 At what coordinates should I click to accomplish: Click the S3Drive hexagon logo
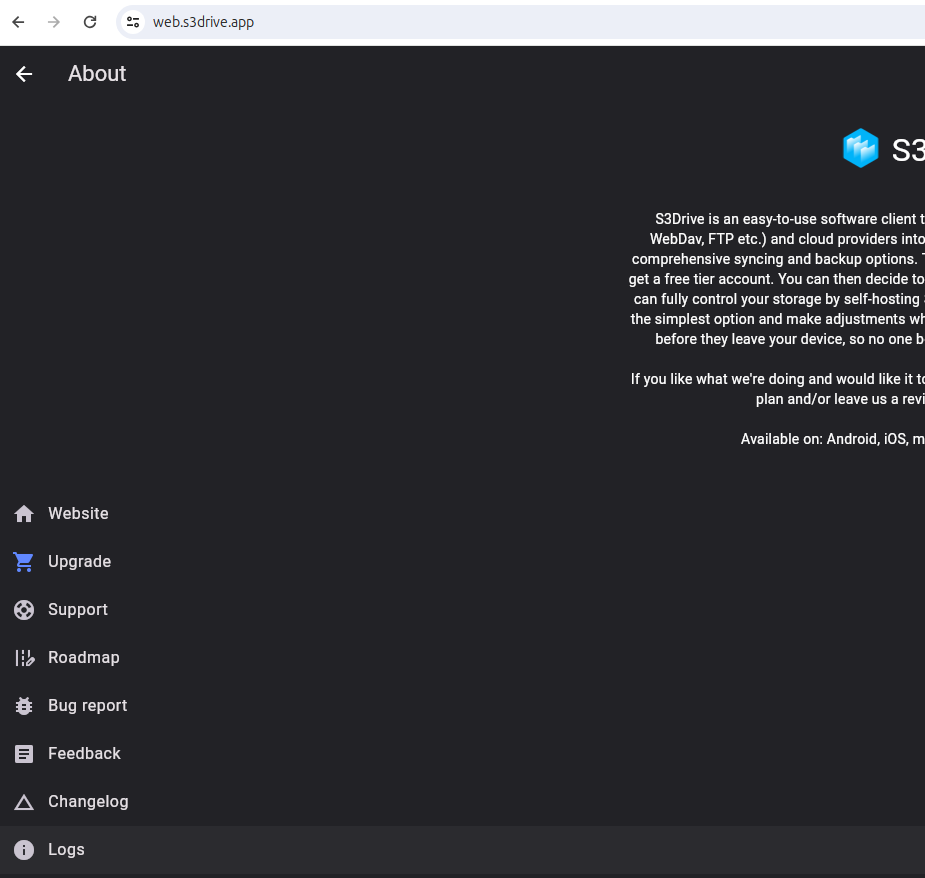pos(861,148)
